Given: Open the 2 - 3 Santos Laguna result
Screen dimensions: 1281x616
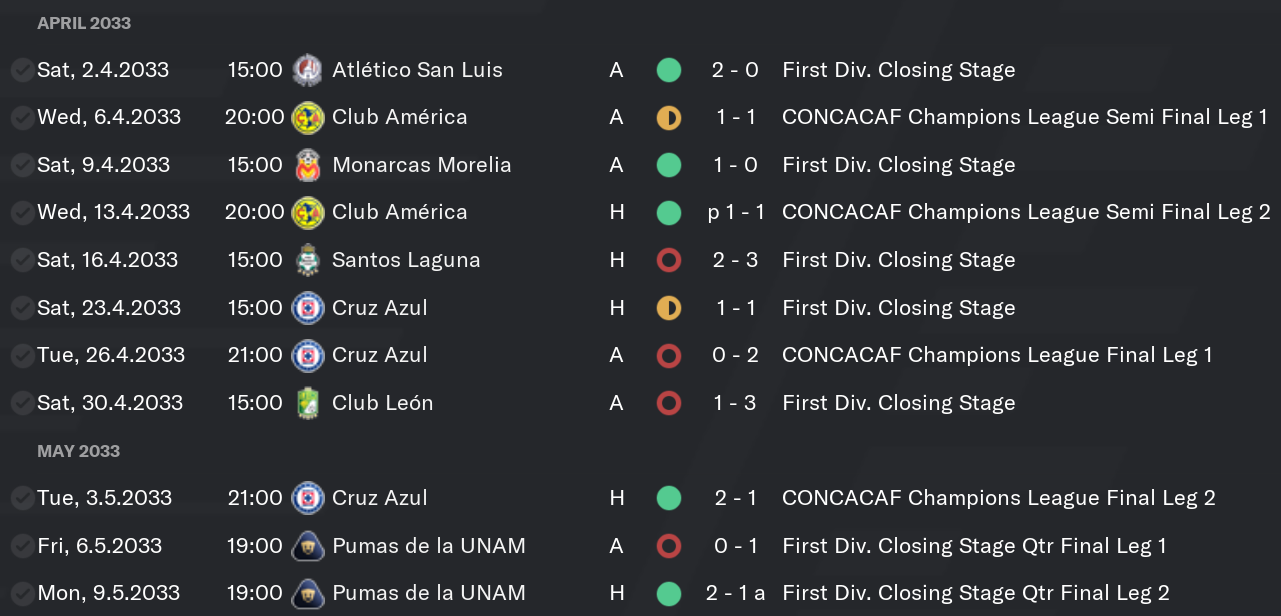Looking at the screenshot, I should 736,260.
